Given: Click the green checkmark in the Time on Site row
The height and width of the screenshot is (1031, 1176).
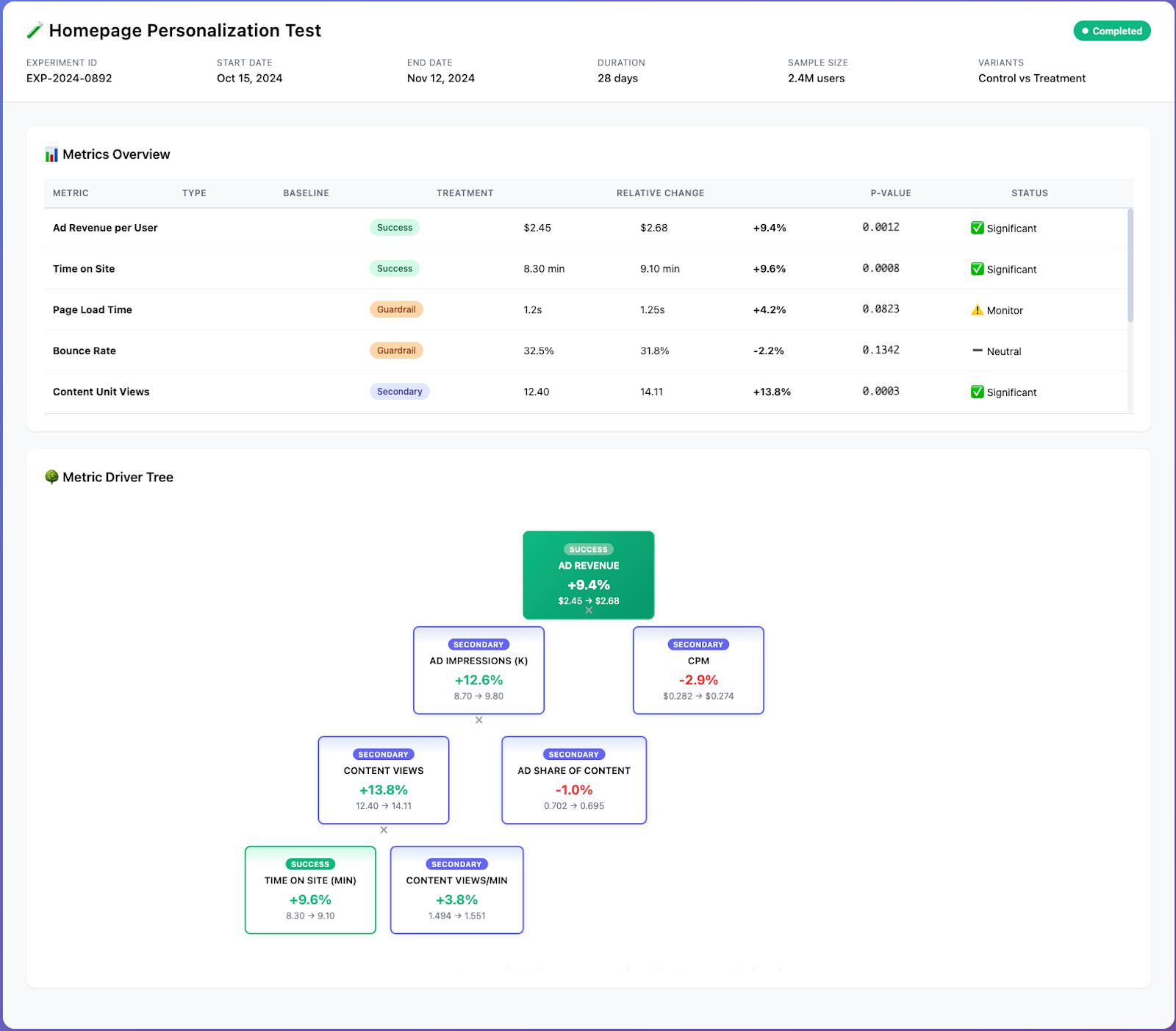Looking at the screenshot, I should (x=977, y=269).
